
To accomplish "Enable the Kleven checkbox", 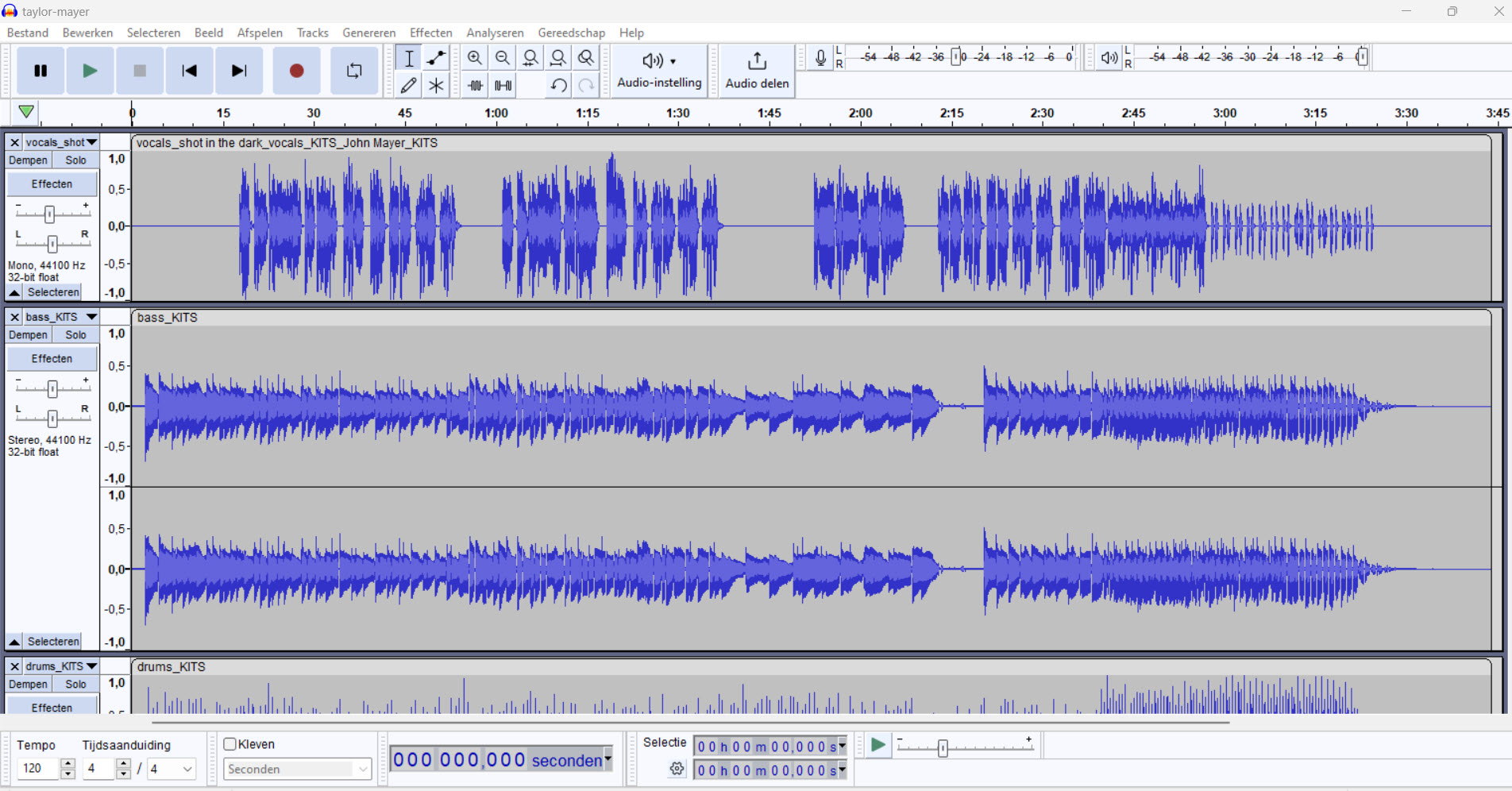I will click(230, 744).
